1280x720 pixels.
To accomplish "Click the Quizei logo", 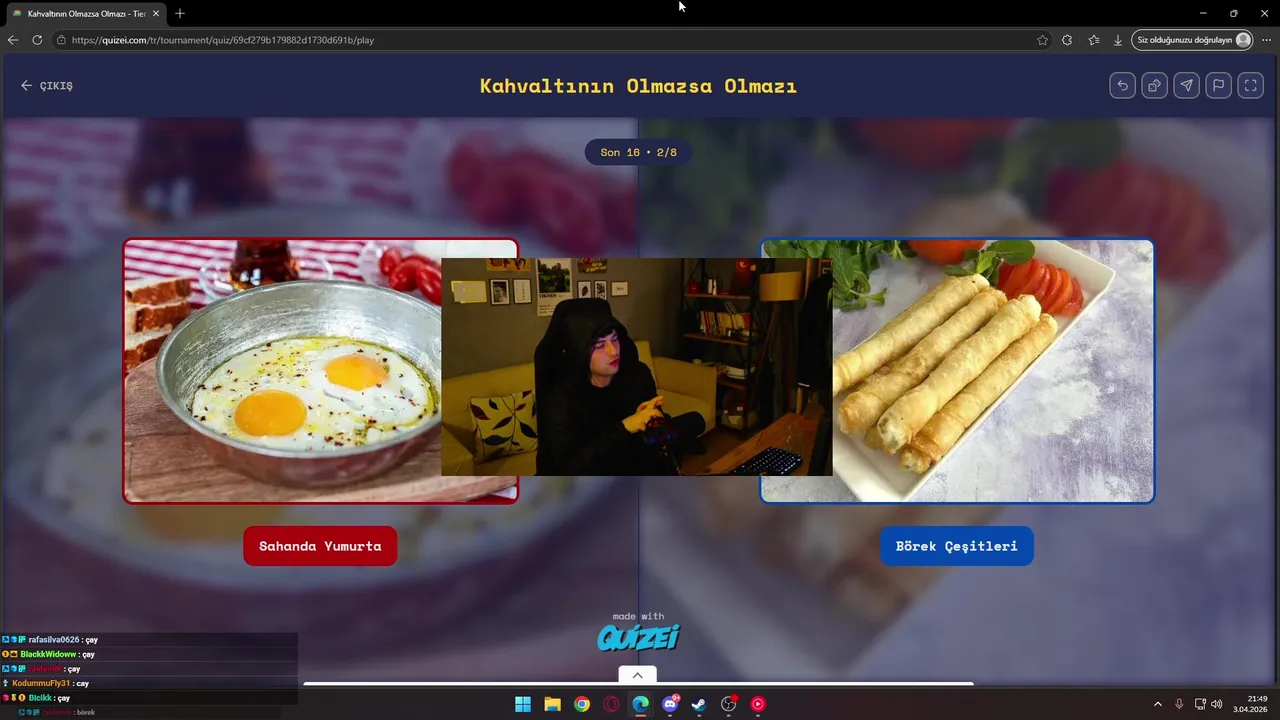I will 638,637.
